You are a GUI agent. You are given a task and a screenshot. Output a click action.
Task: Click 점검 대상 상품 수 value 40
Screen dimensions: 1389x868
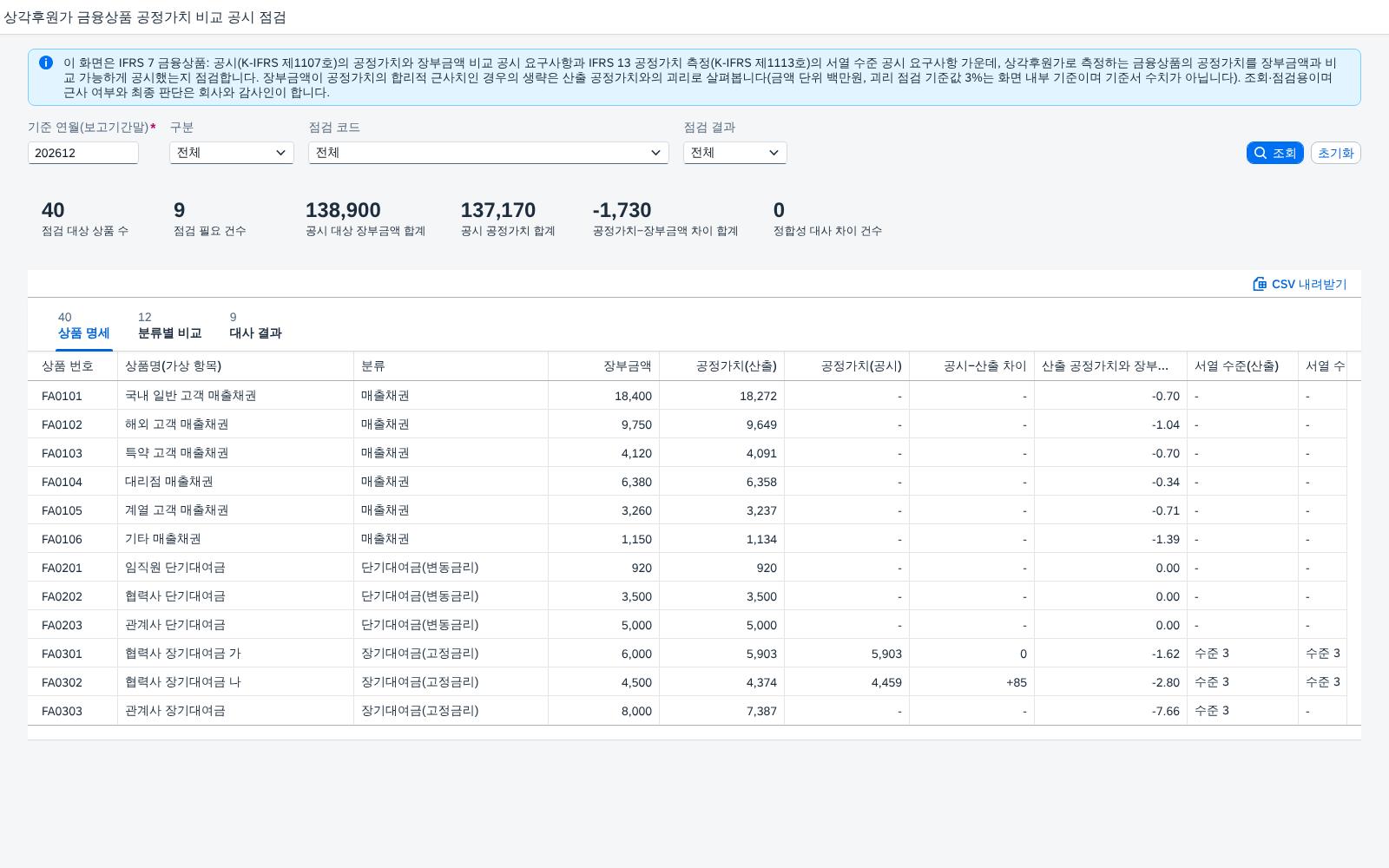coord(53,210)
